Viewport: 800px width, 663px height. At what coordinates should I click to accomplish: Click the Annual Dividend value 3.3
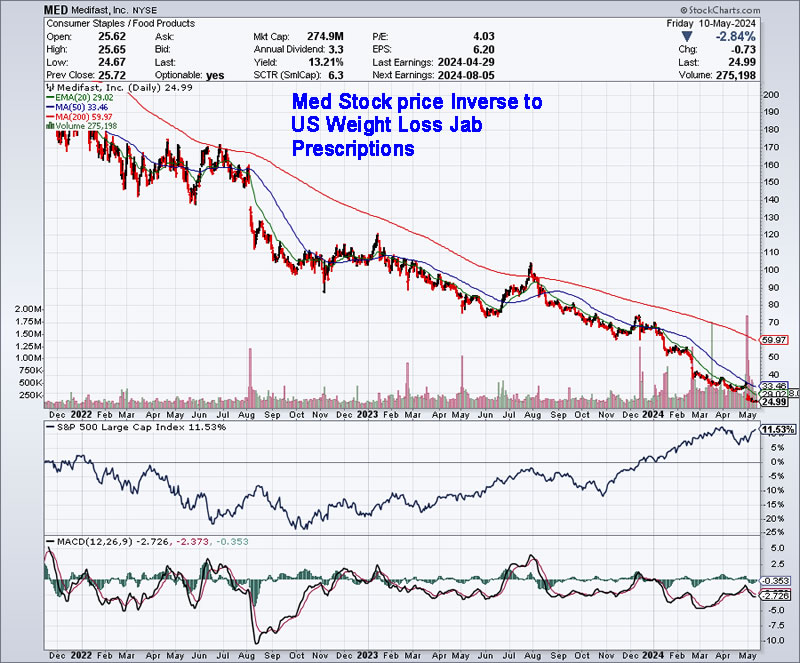click(x=336, y=50)
